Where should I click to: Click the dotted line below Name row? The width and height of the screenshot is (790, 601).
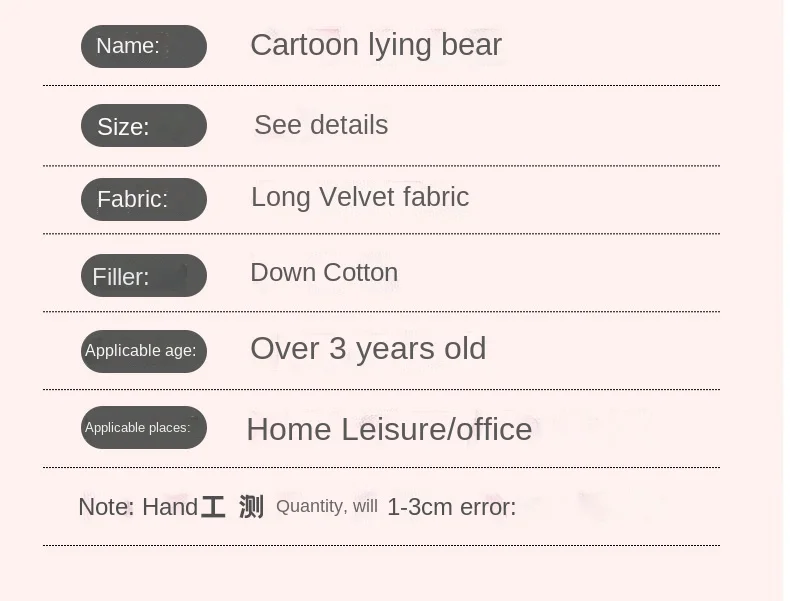pyautogui.click(x=381, y=86)
